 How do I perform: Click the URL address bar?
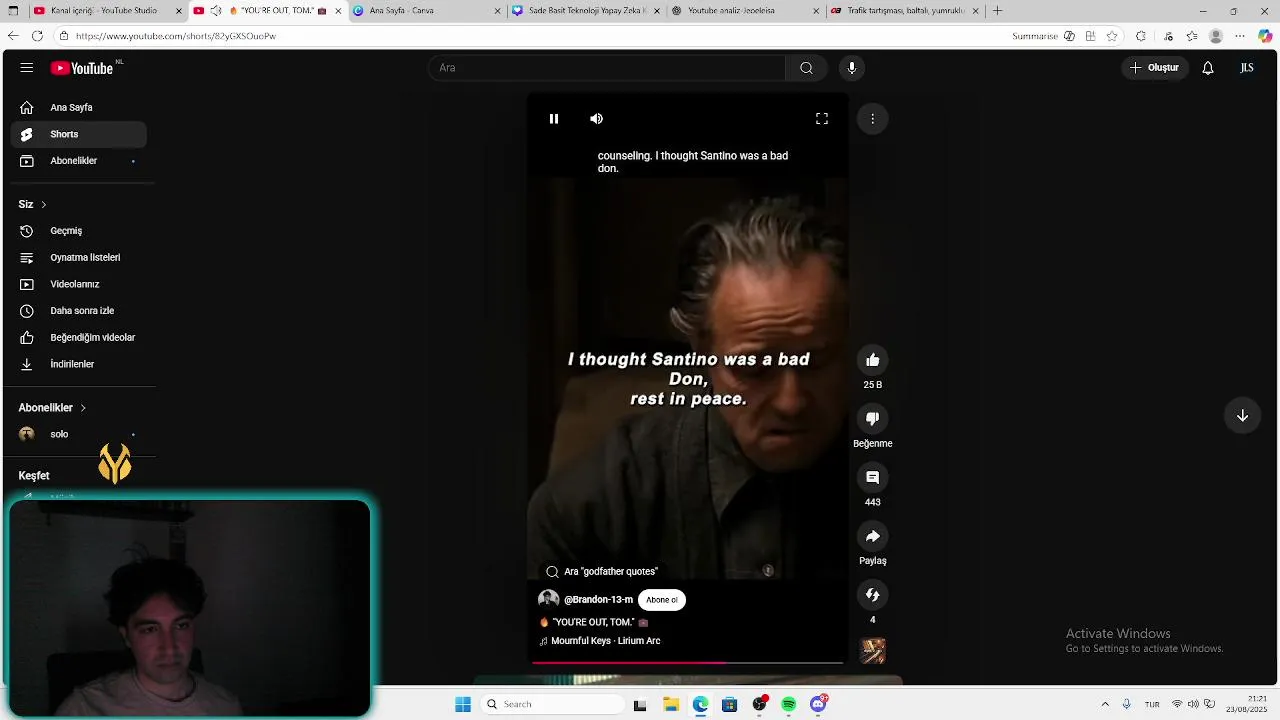(530, 36)
